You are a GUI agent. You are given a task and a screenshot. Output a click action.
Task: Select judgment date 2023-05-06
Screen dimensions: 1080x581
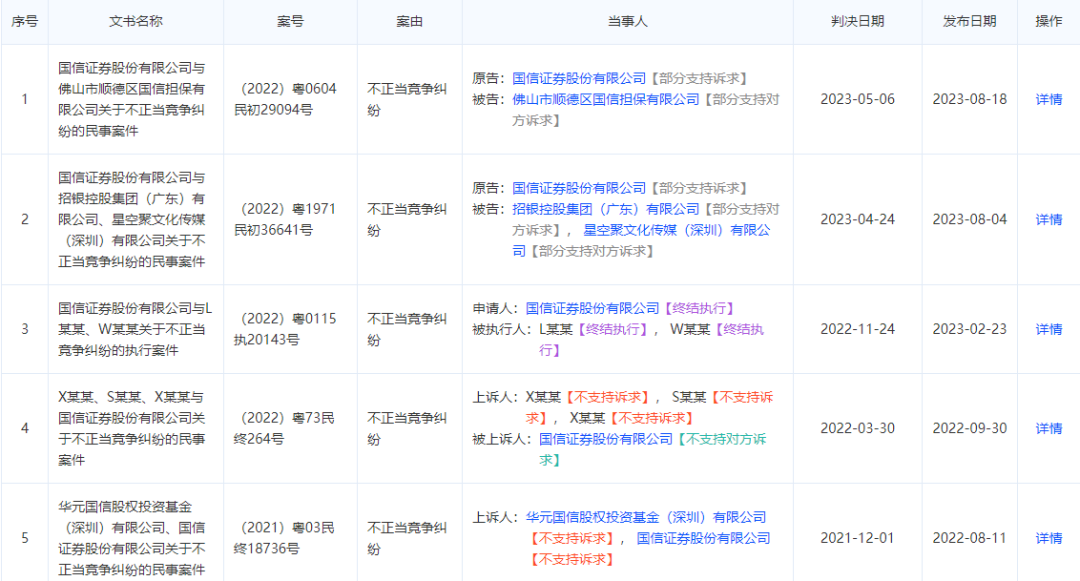click(x=858, y=99)
